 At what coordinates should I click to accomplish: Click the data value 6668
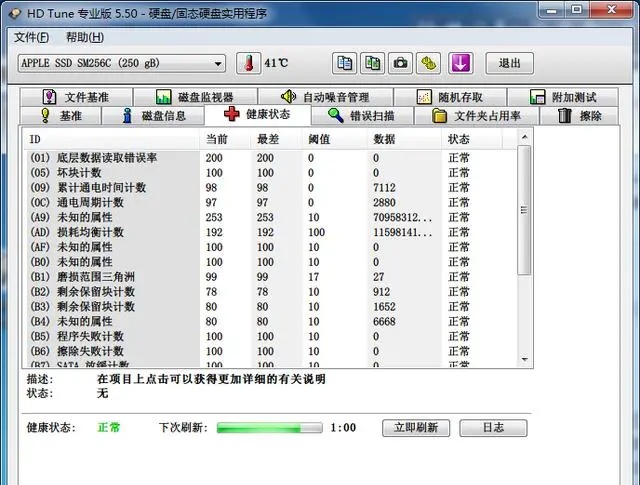[x=384, y=322]
